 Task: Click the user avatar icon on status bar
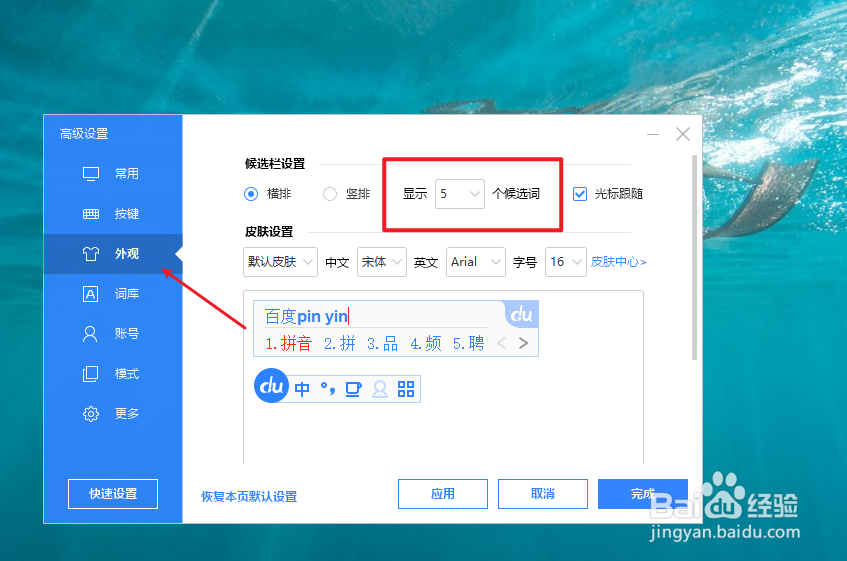(x=380, y=389)
